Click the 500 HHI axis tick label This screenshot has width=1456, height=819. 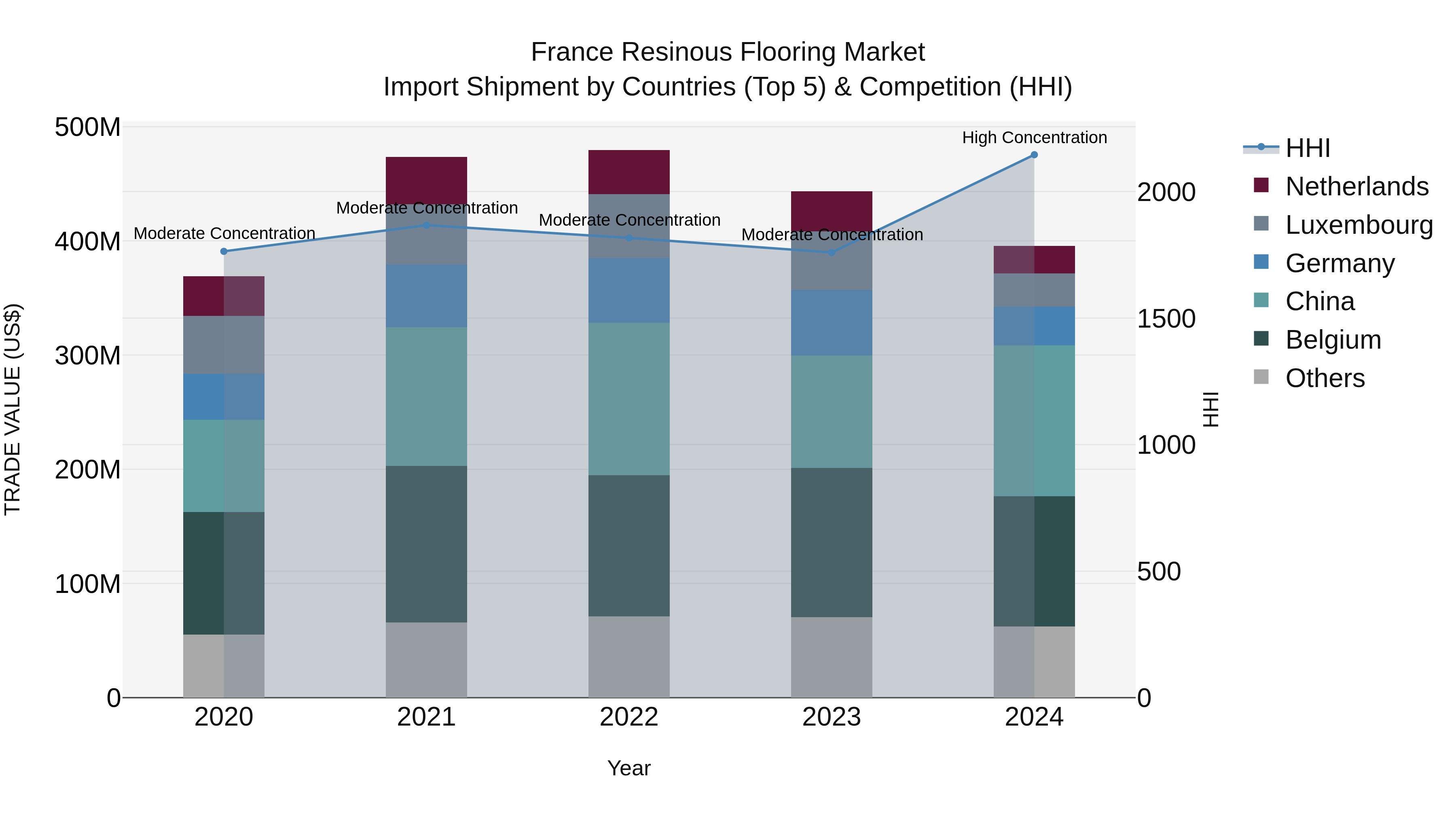1159,571
